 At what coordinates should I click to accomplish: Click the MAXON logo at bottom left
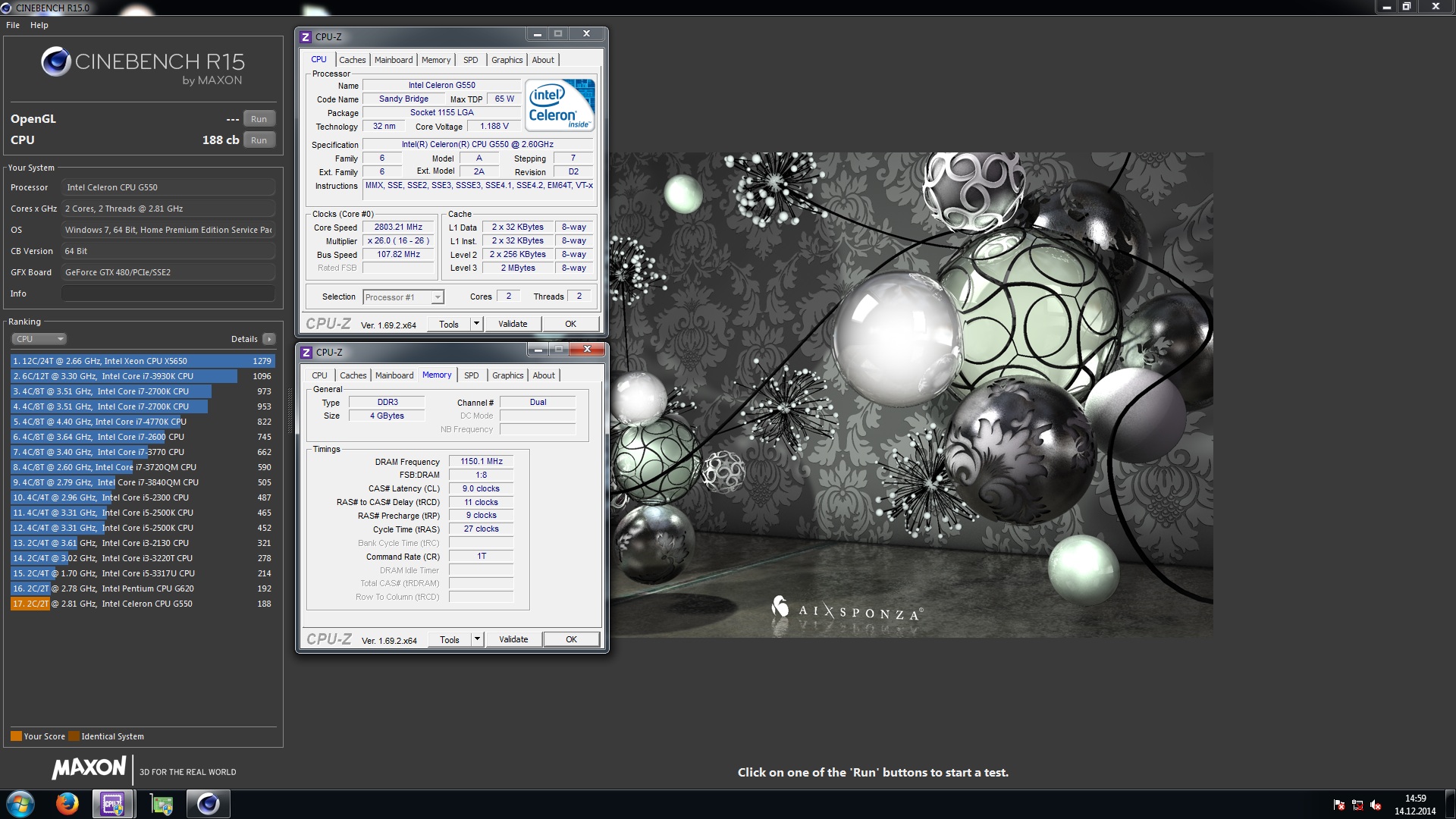point(89,768)
